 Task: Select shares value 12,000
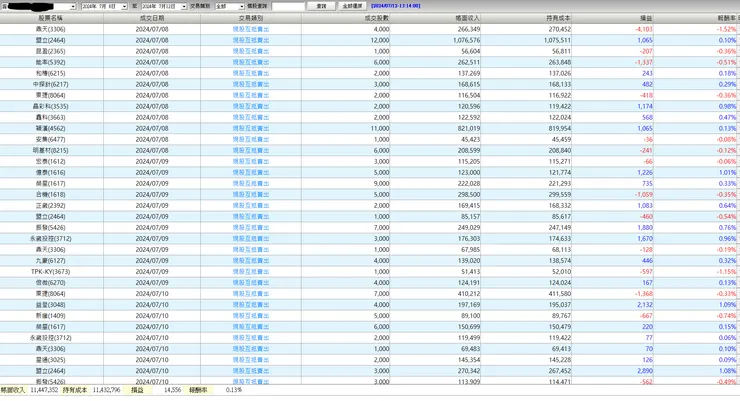click(380, 40)
